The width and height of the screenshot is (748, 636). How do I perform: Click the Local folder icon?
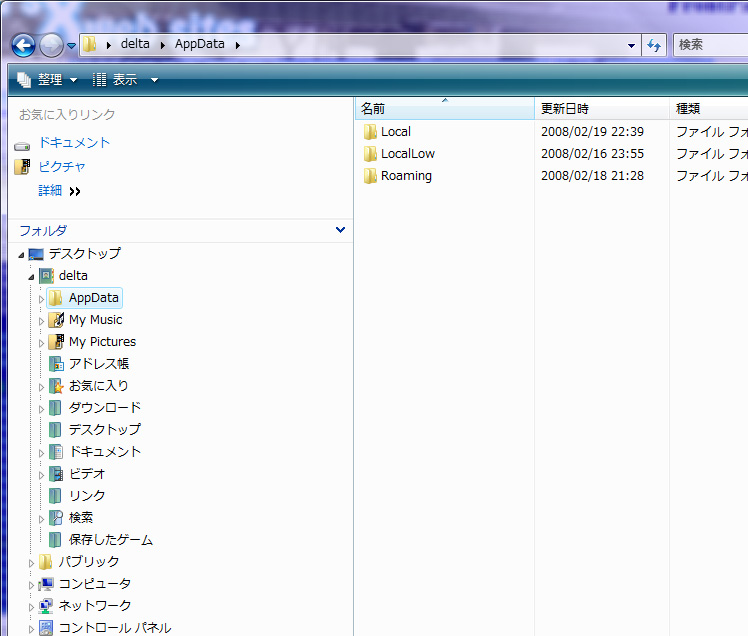pos(370,132)
